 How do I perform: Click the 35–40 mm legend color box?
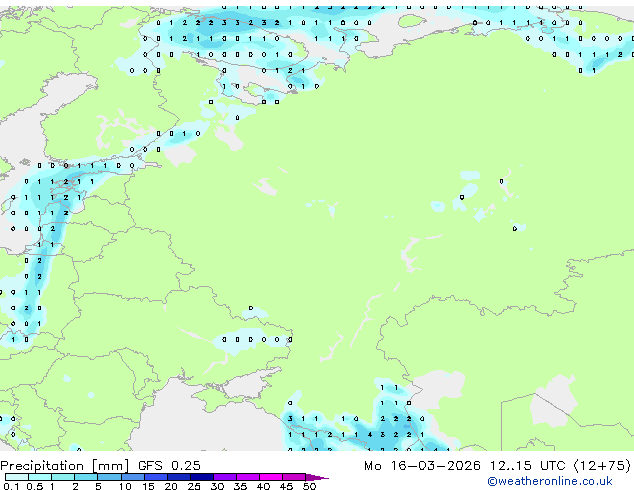tap(247, 477)
